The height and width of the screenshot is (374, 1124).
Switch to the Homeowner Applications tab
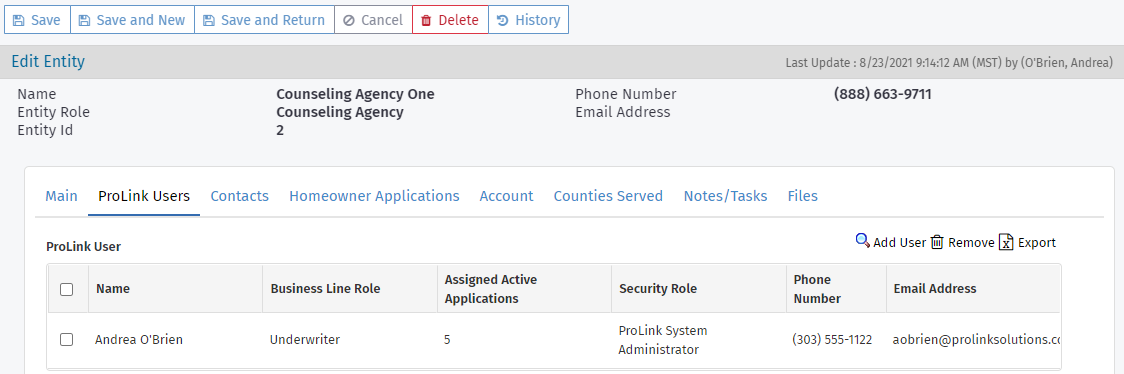coord(374,196)
